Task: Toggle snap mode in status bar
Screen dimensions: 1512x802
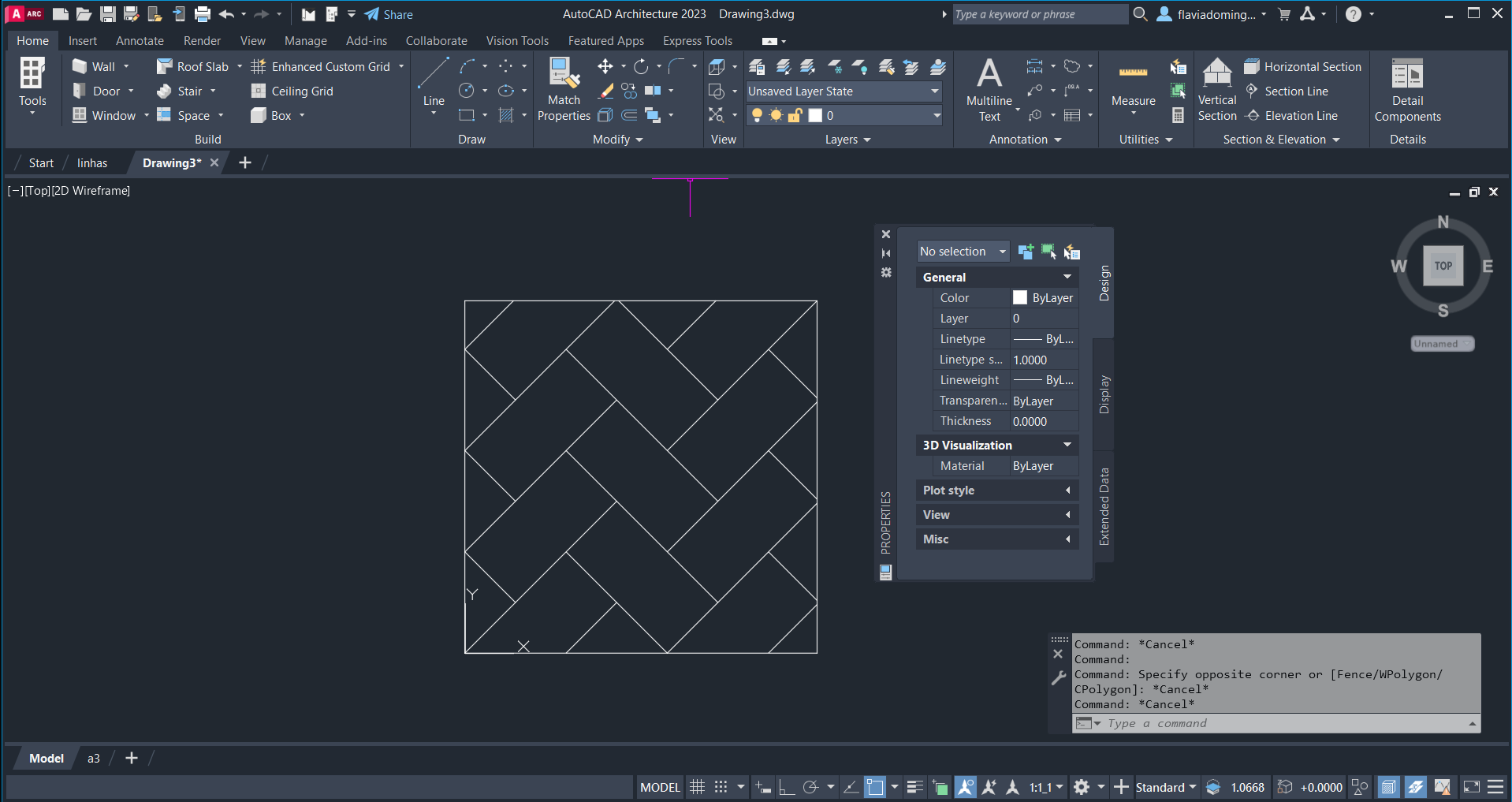Action: click(x=721, y=787)
